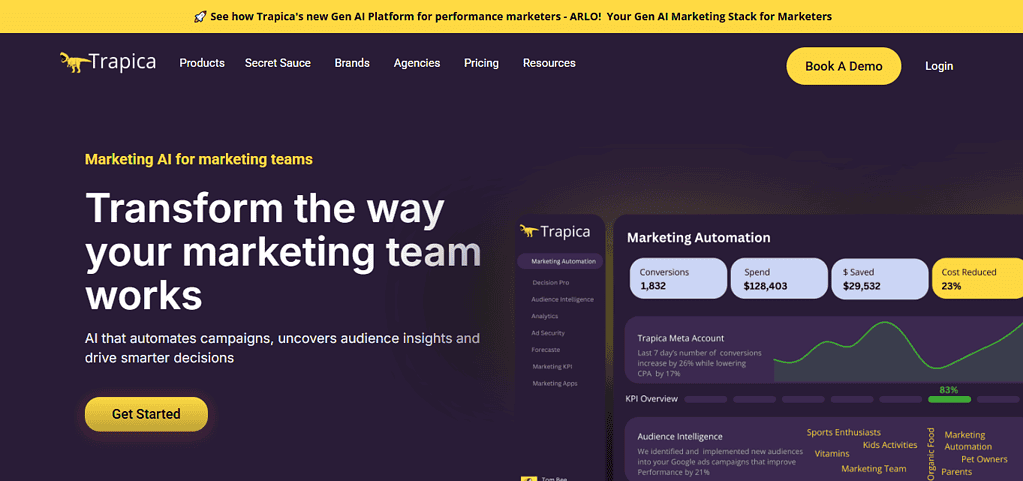1023x481 pixels.
Task: Open the Secret Sauce menu
Action: click(x=278, y=63)
